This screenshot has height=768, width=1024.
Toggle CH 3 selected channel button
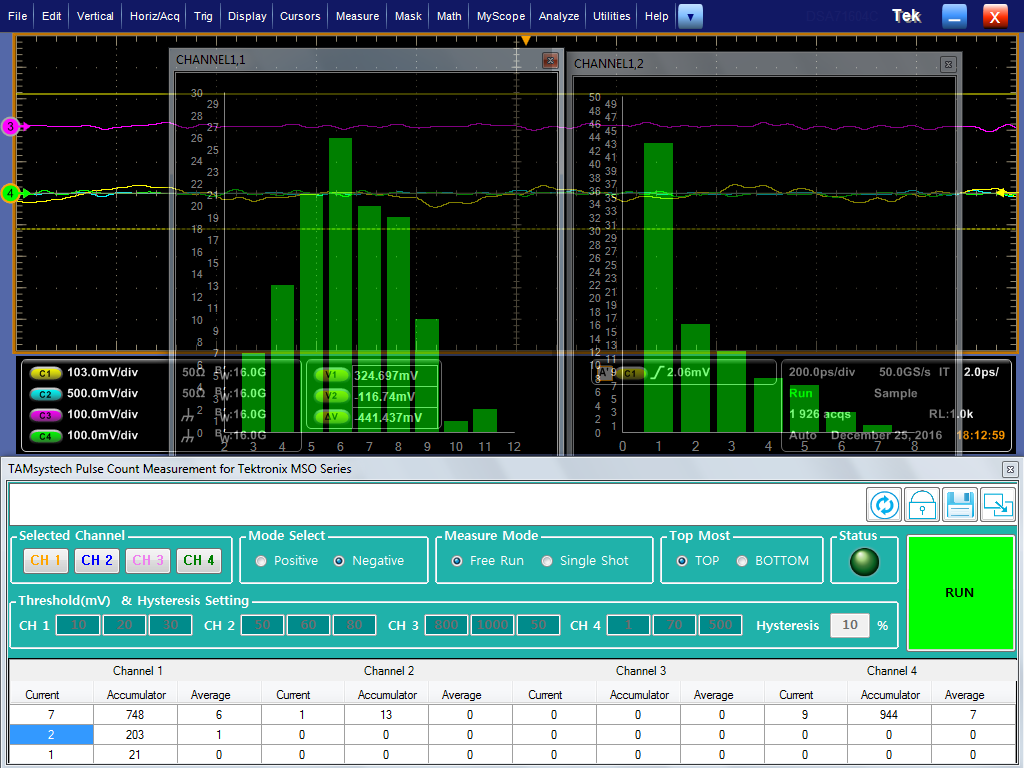(x=148, y=560)
